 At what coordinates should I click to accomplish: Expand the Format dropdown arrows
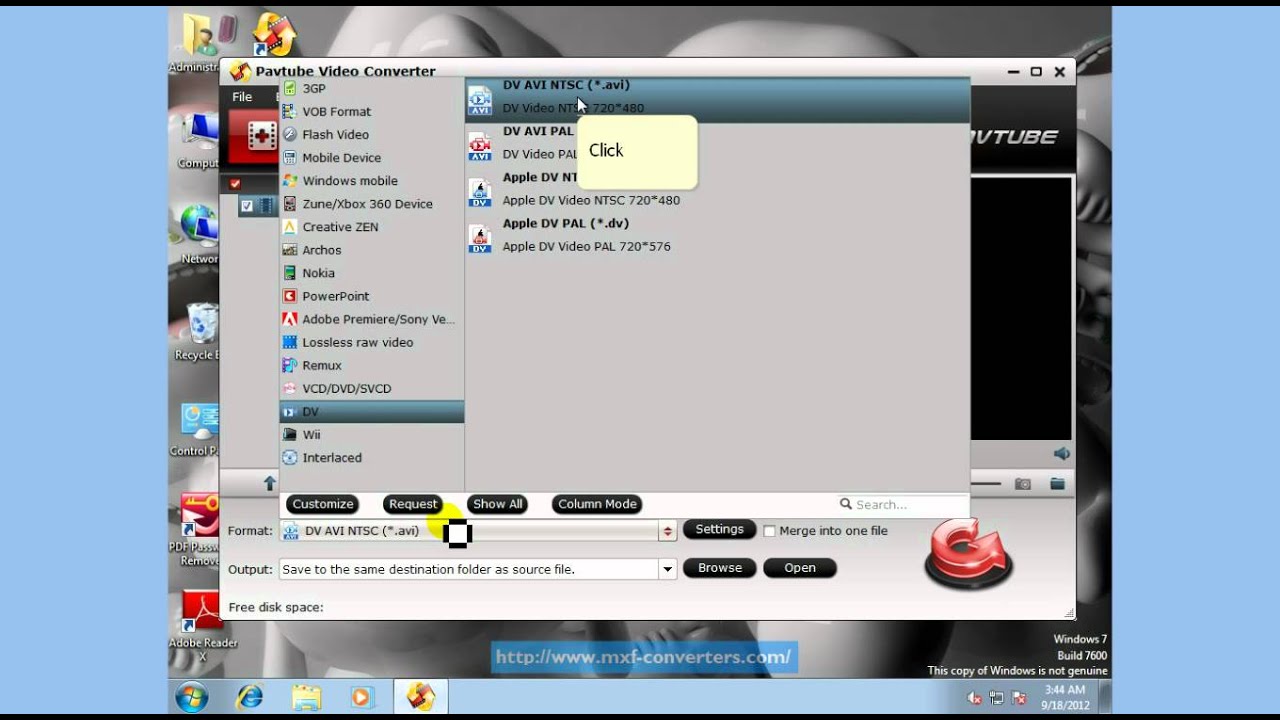pos(668,531)
